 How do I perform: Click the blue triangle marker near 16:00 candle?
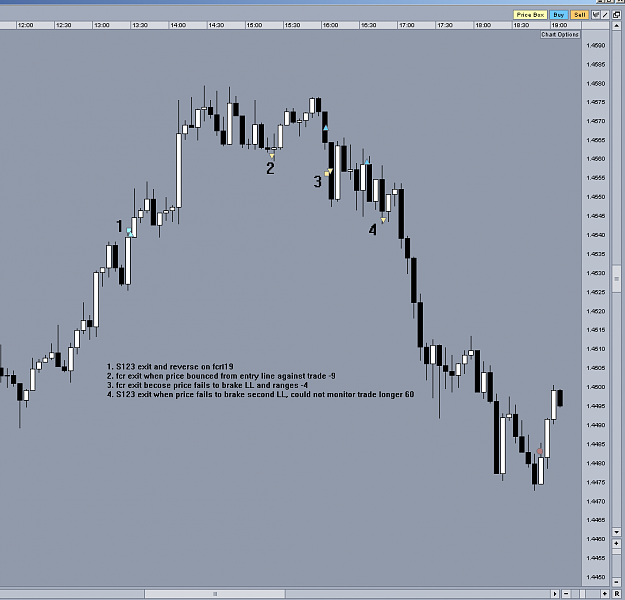click(x=326, y=128)
